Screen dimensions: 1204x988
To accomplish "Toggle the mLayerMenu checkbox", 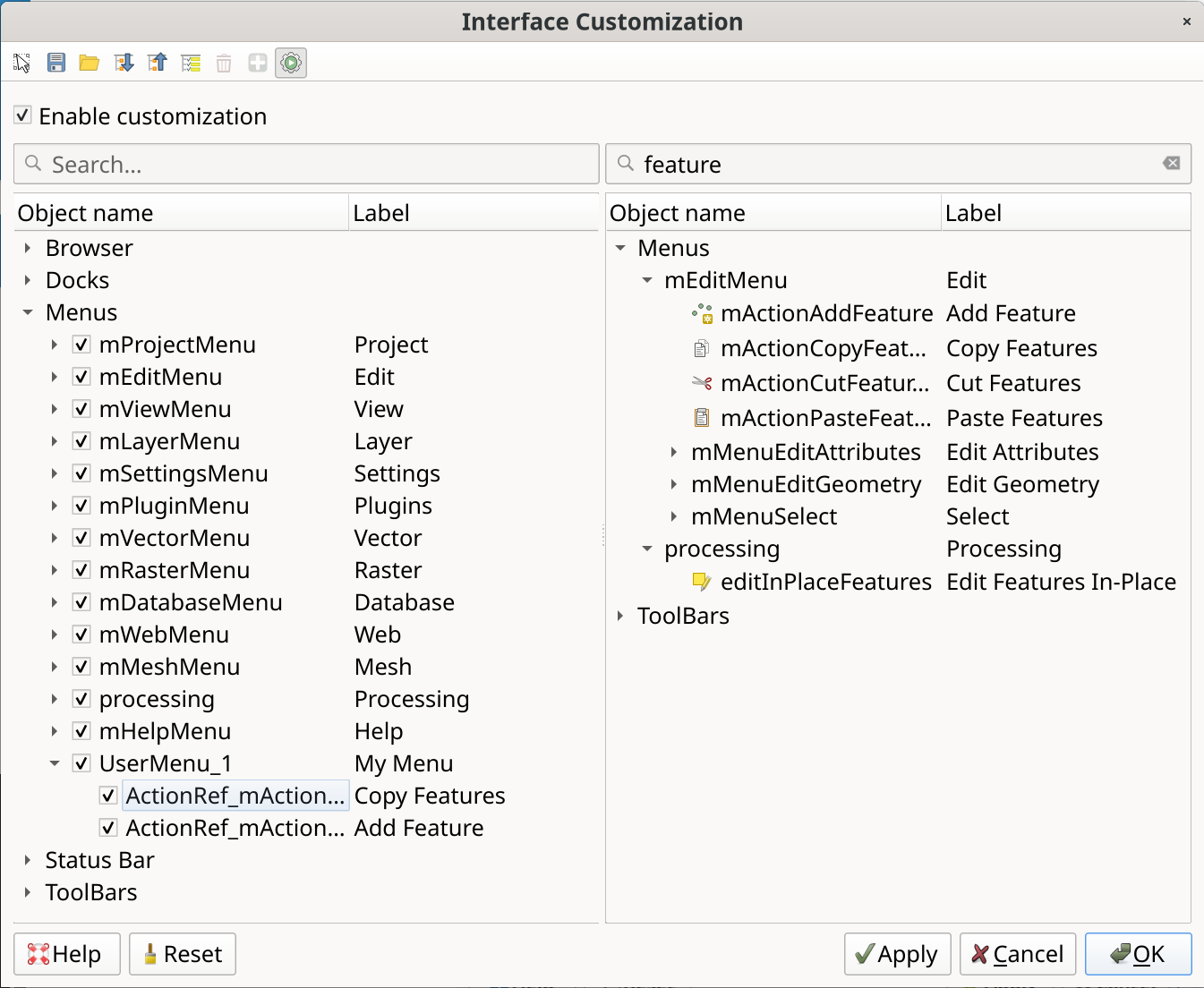I will tap(81, 441).
